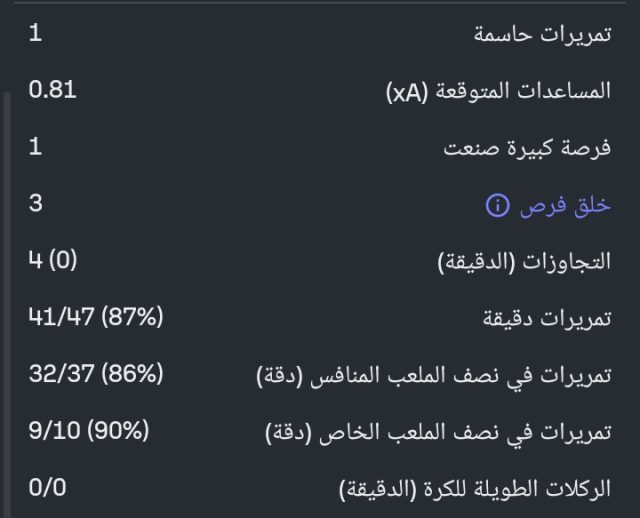Viewport: 640px width, 518px height.
Task: Click the 4 (0) dribbles value
Action: [53, 261]
